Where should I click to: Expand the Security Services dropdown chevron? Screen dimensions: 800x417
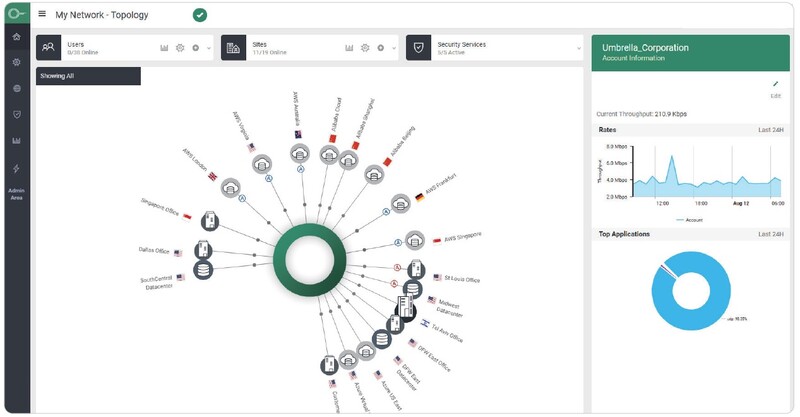(x=578, y=48)
